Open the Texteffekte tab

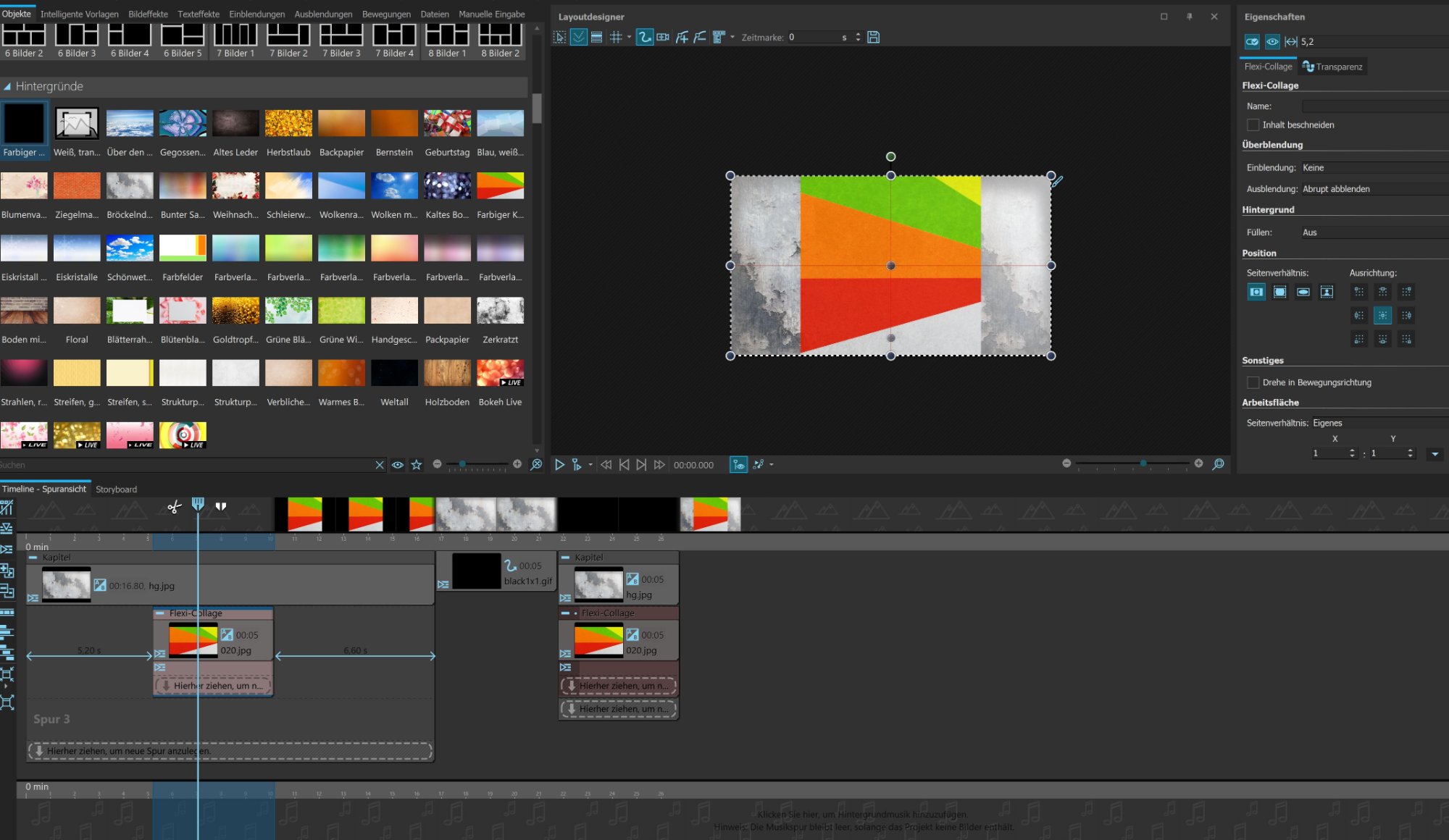(198, 14)
